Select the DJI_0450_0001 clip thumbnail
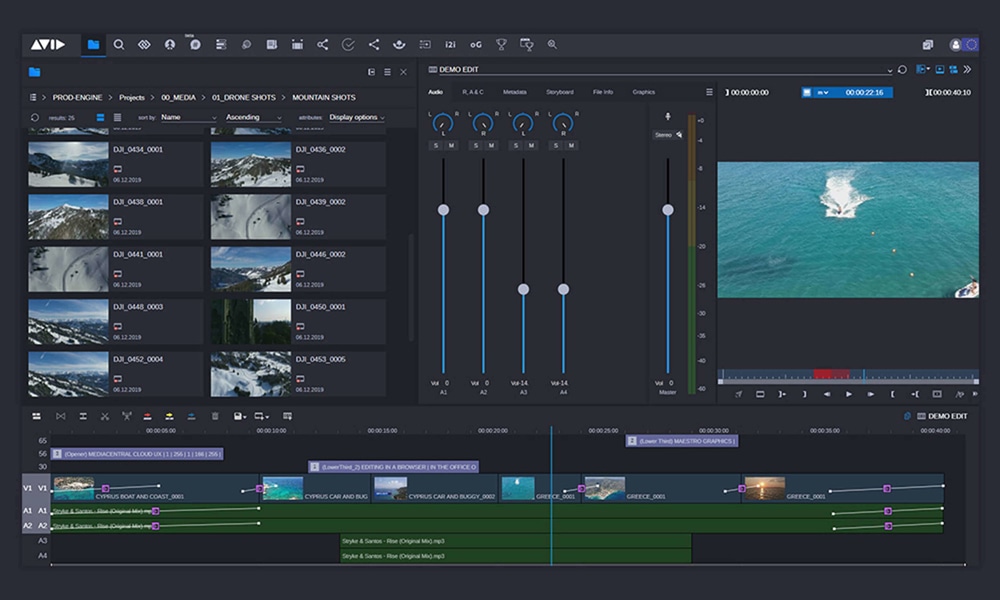Screen dimensions: 1000x600 [251, 321]
